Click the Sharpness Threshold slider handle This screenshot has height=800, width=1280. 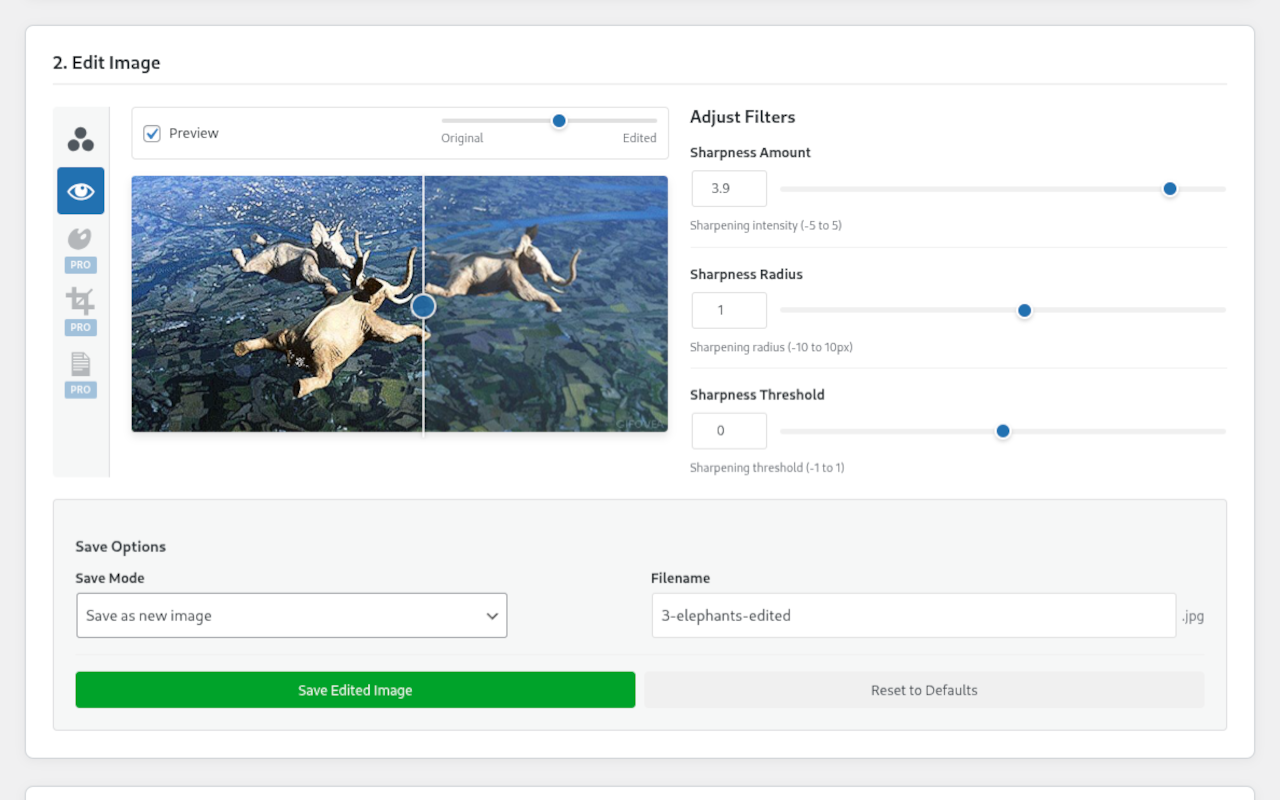[x=1003, y=431]
